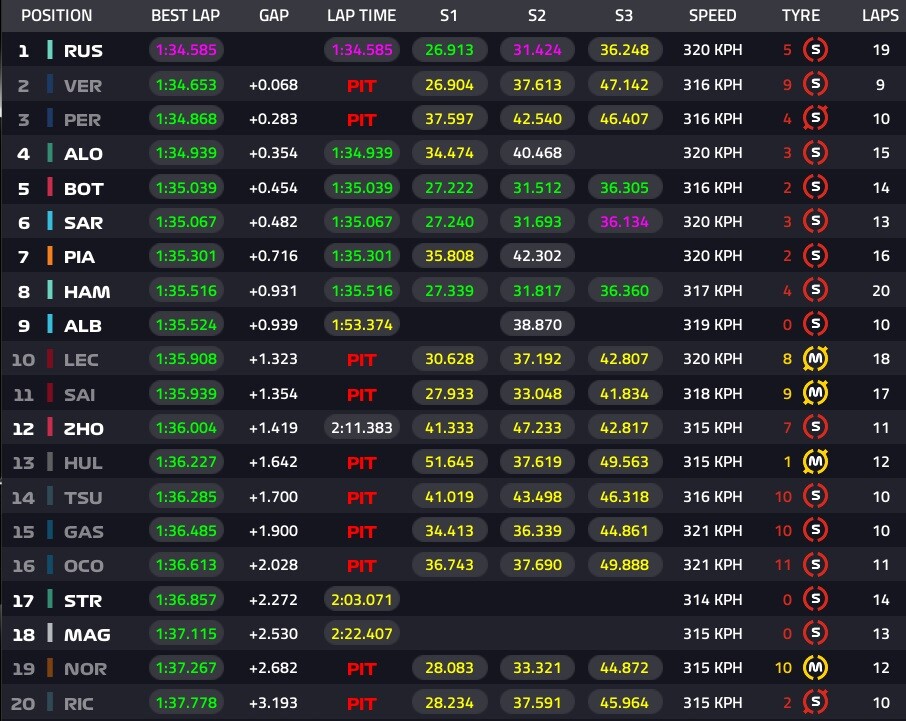The width and height of the screenshot is (906, 721).
Task: Click Verstappen's soft tyre icon
Action: [x=816, y=85]
